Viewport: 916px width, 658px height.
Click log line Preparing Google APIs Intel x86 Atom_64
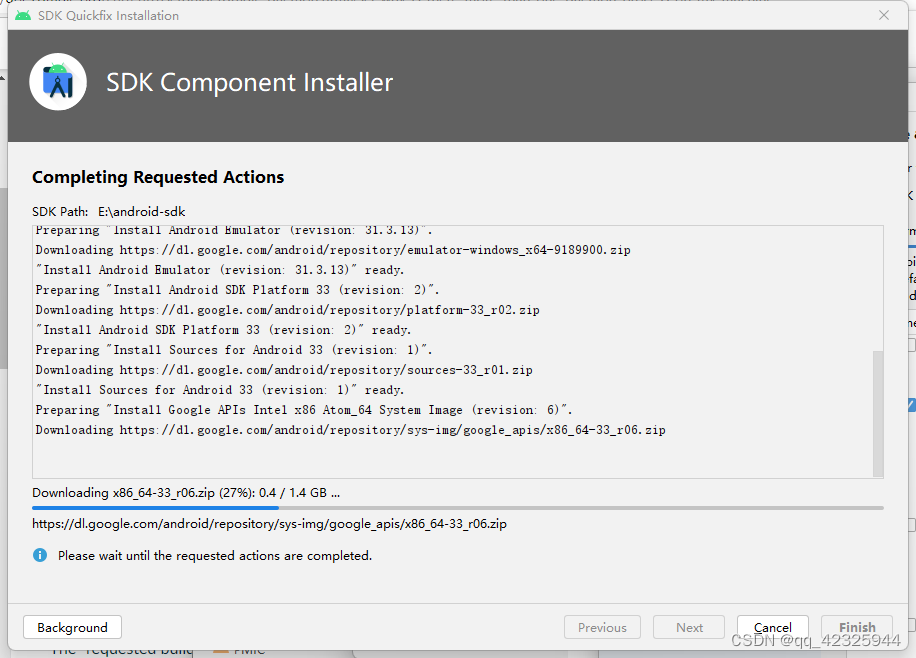(x=304, y=410)
